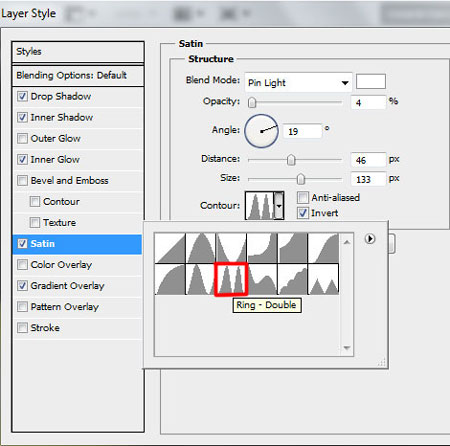Pick the Rolling Slope Descending contour
This screenshot has width=450, height=446.
point(262,279)
